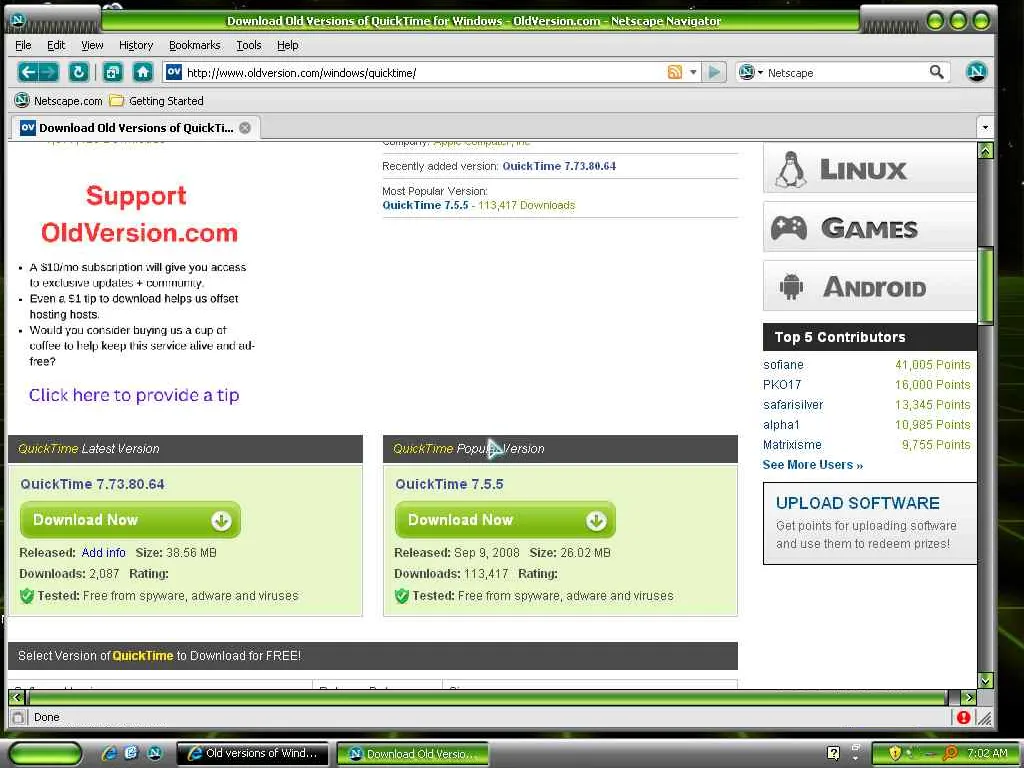Open the Getting Started bookmark folder
Screen dimensions: 1024x768
tap(157, 101)
